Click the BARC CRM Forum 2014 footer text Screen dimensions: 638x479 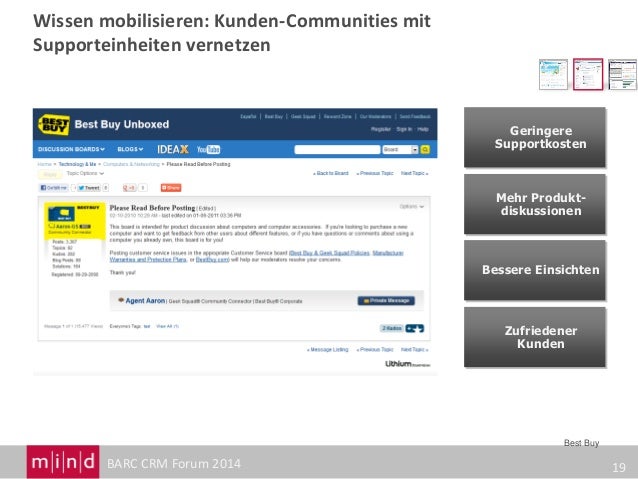pyautogui.click(x=174, y=464)
